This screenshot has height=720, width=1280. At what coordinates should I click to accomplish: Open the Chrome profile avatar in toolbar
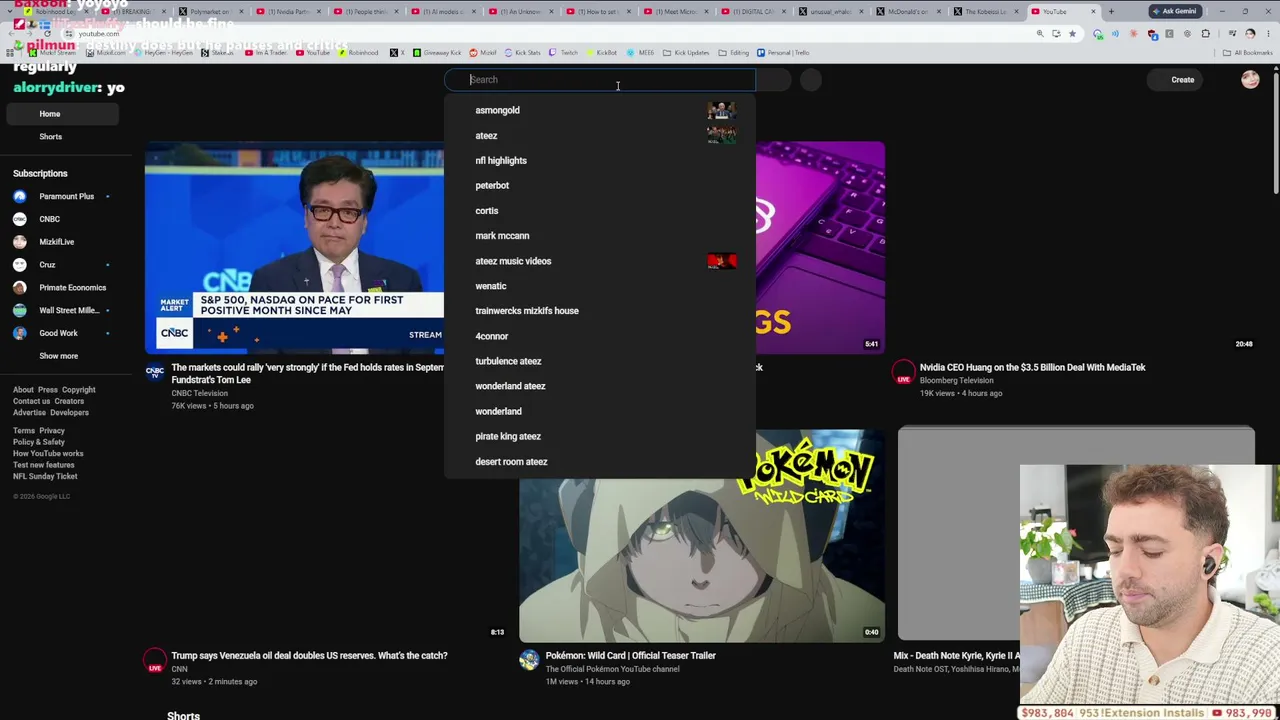(x=1250, y=33)
